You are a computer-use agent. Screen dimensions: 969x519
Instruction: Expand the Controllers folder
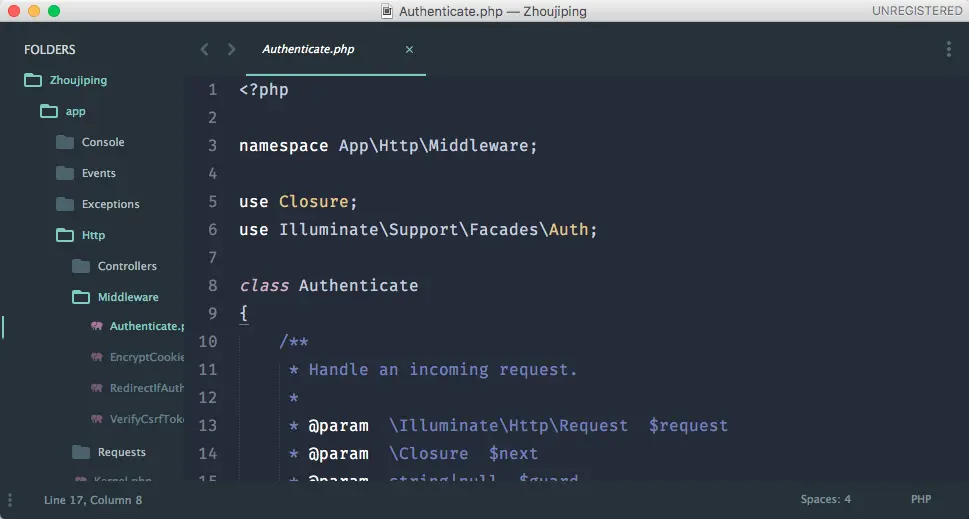(x=127, y=266)
